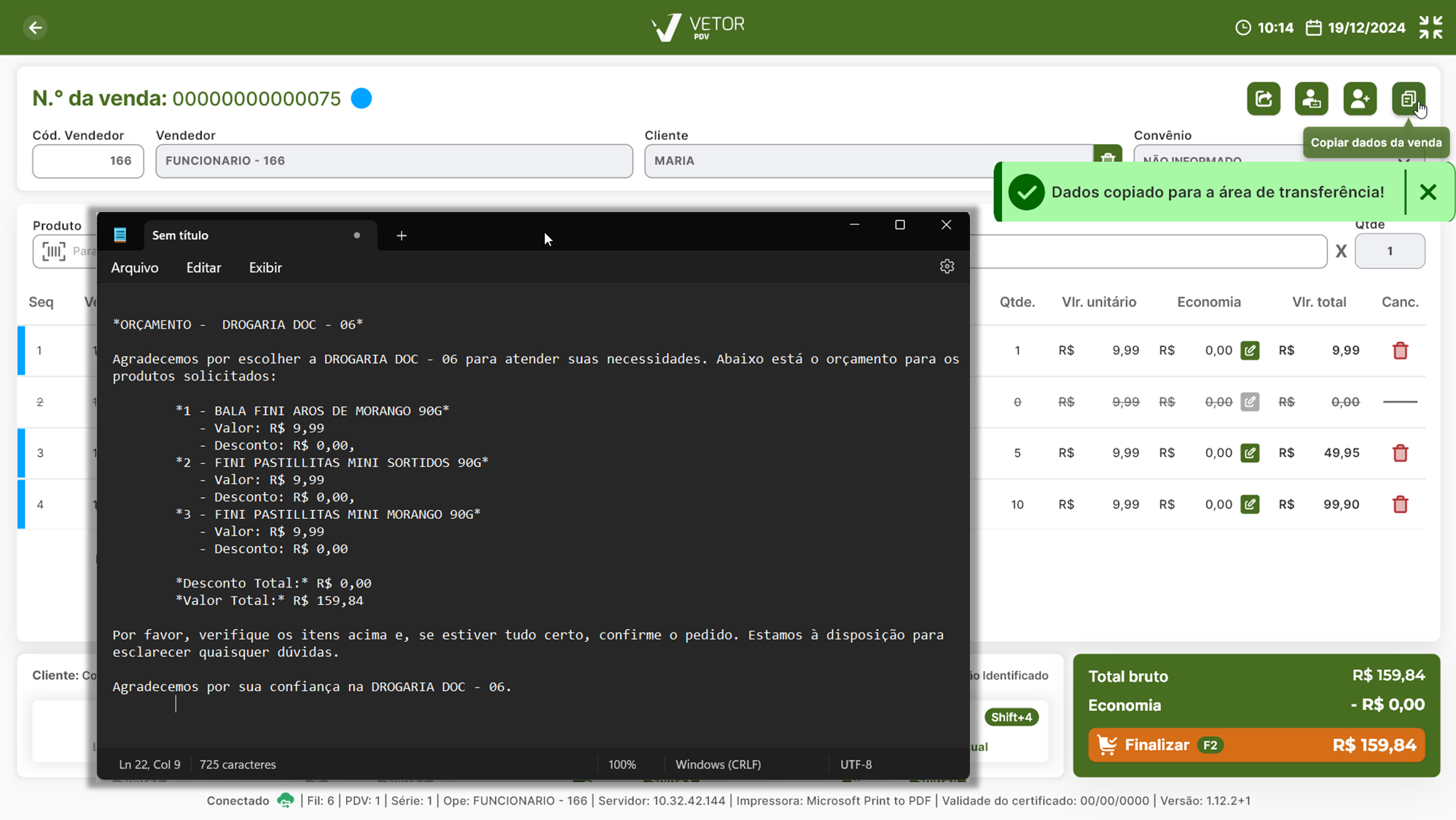Image resolution: width=1456 pixels, height=820 pixels.
Task: Click UTF-8 encoding indicator
Action: click(x=856, y=765)
